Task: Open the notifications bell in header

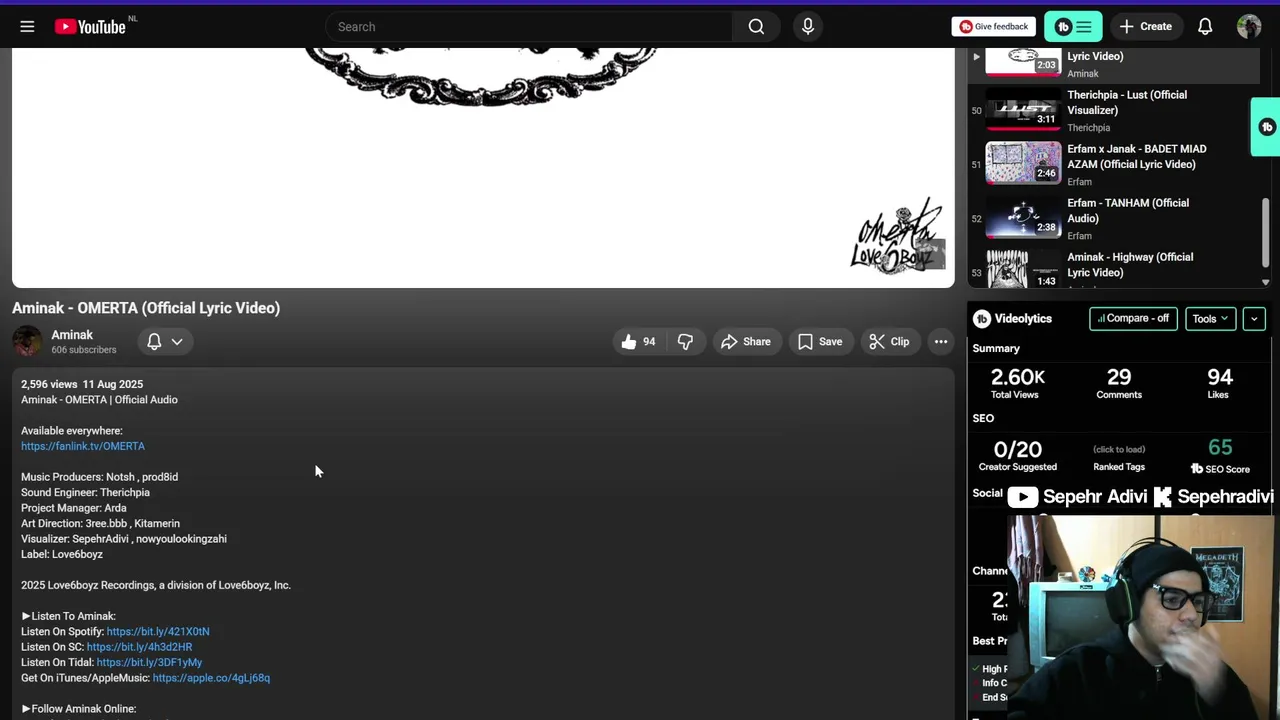Action: [1205, 27]
